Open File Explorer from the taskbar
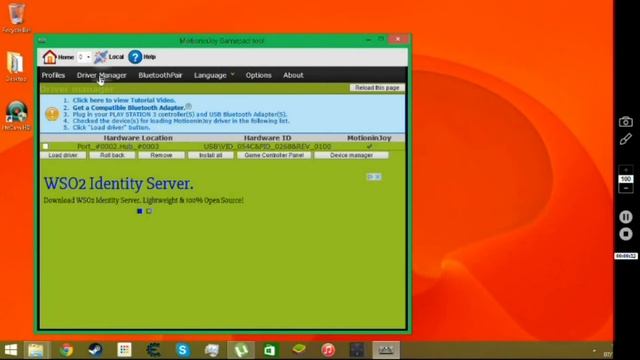The width and height of the screenshot is (640, 360). [x=36, y=350]
